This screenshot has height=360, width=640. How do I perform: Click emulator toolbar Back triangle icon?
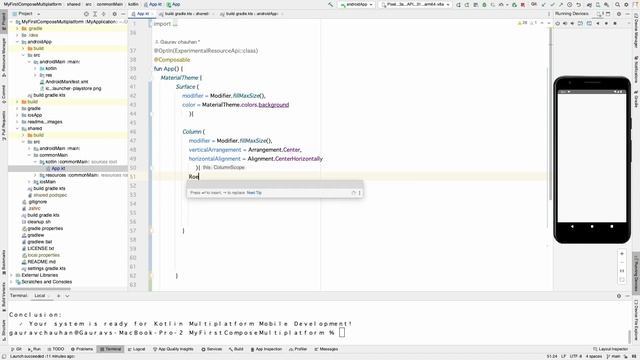598,23
